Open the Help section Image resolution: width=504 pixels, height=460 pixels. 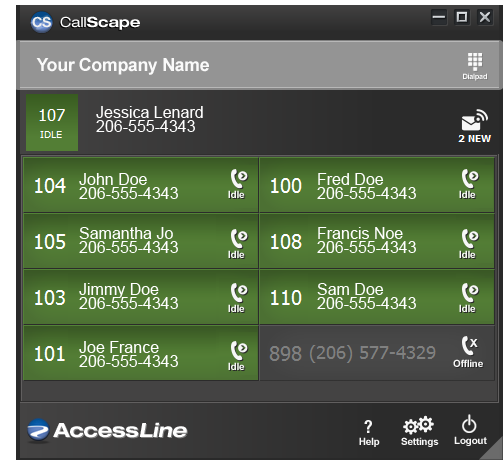[369, 433]
